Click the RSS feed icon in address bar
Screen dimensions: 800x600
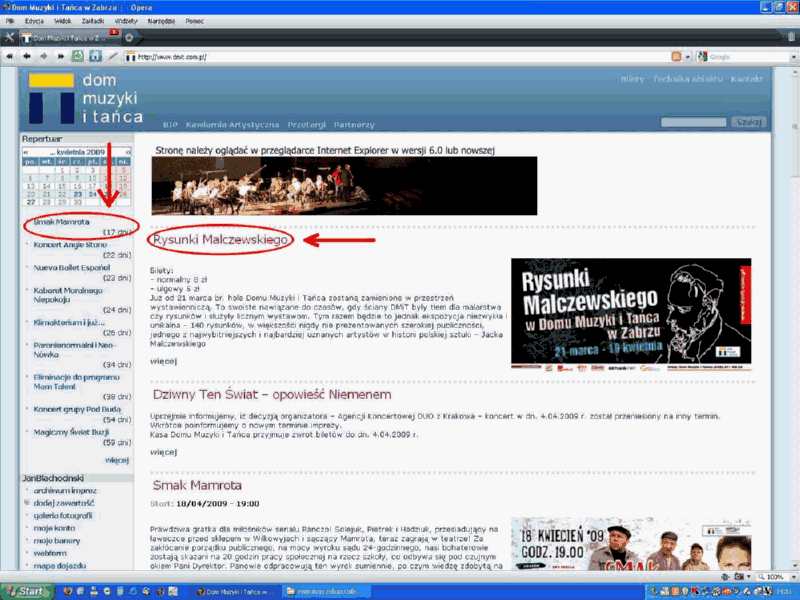pos(677,56)
